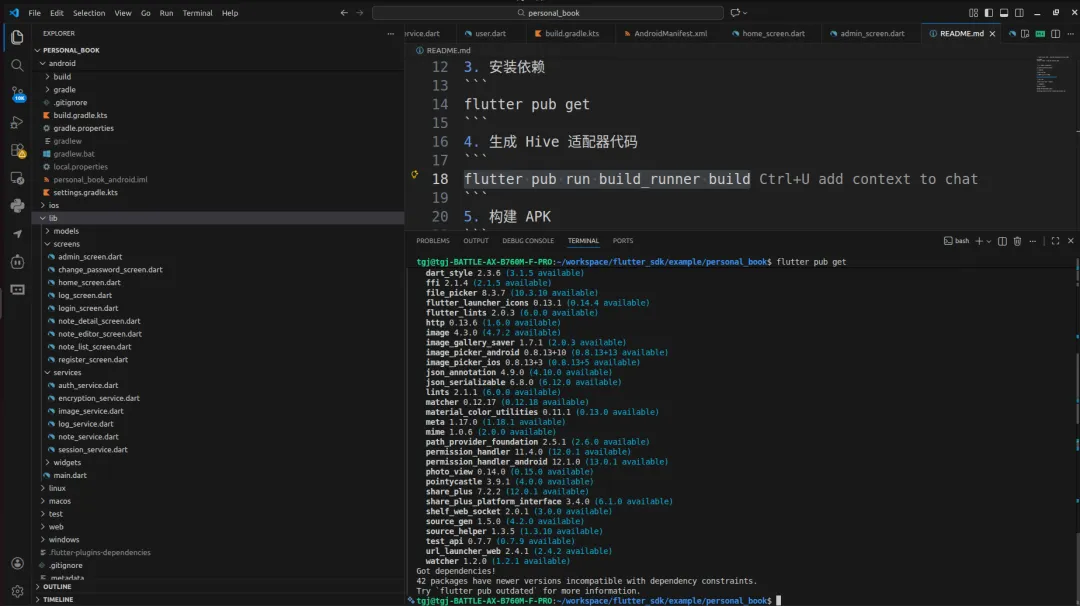Close the README.md tab
1080x606 pixels.
coord(993,33)
